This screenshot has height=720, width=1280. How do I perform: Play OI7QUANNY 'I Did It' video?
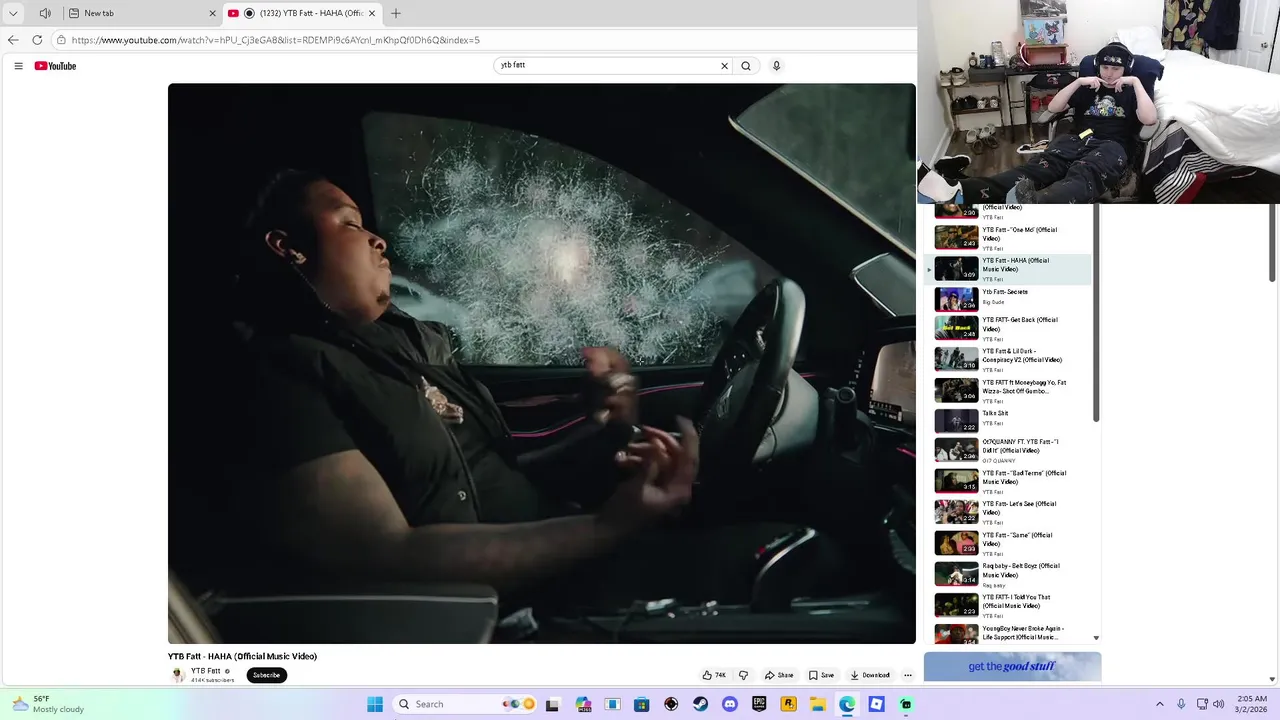1010,450
